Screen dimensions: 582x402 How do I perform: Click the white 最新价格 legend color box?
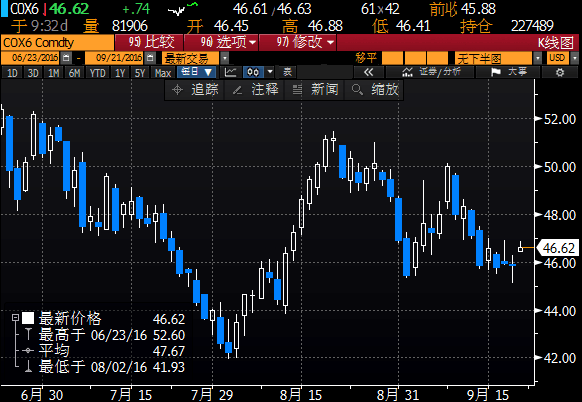pos(28,318)
